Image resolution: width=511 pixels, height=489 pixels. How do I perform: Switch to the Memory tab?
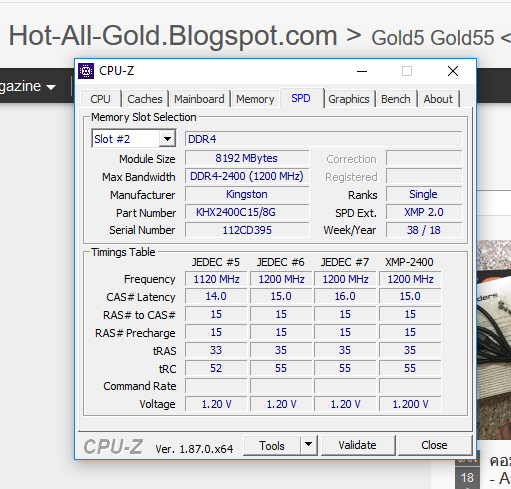click(255, 99)
